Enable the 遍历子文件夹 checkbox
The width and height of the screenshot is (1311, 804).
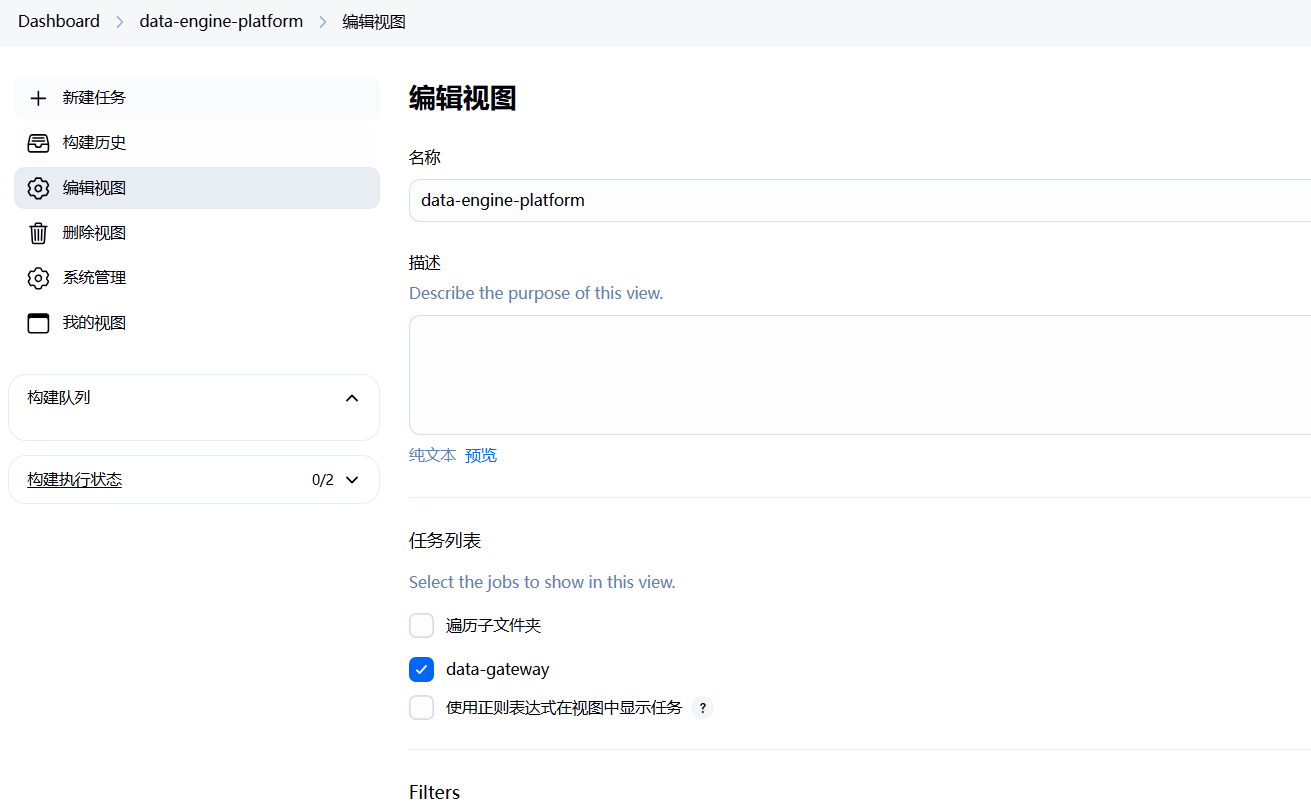pos(421,626)
